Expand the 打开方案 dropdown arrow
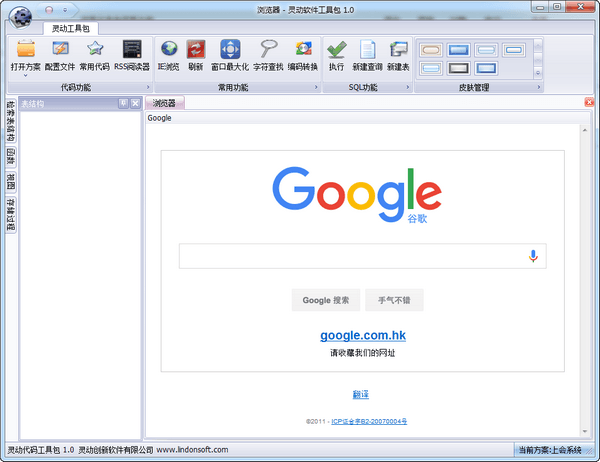 [x=25, y=75]
